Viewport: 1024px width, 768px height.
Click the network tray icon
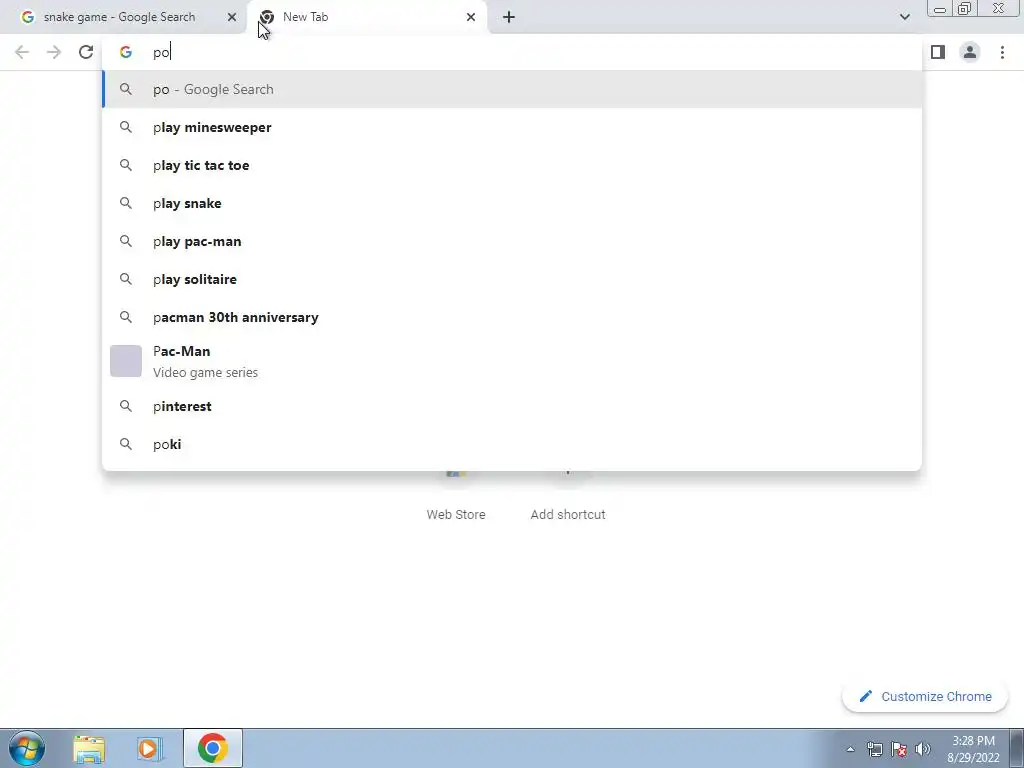coord(874,749)
